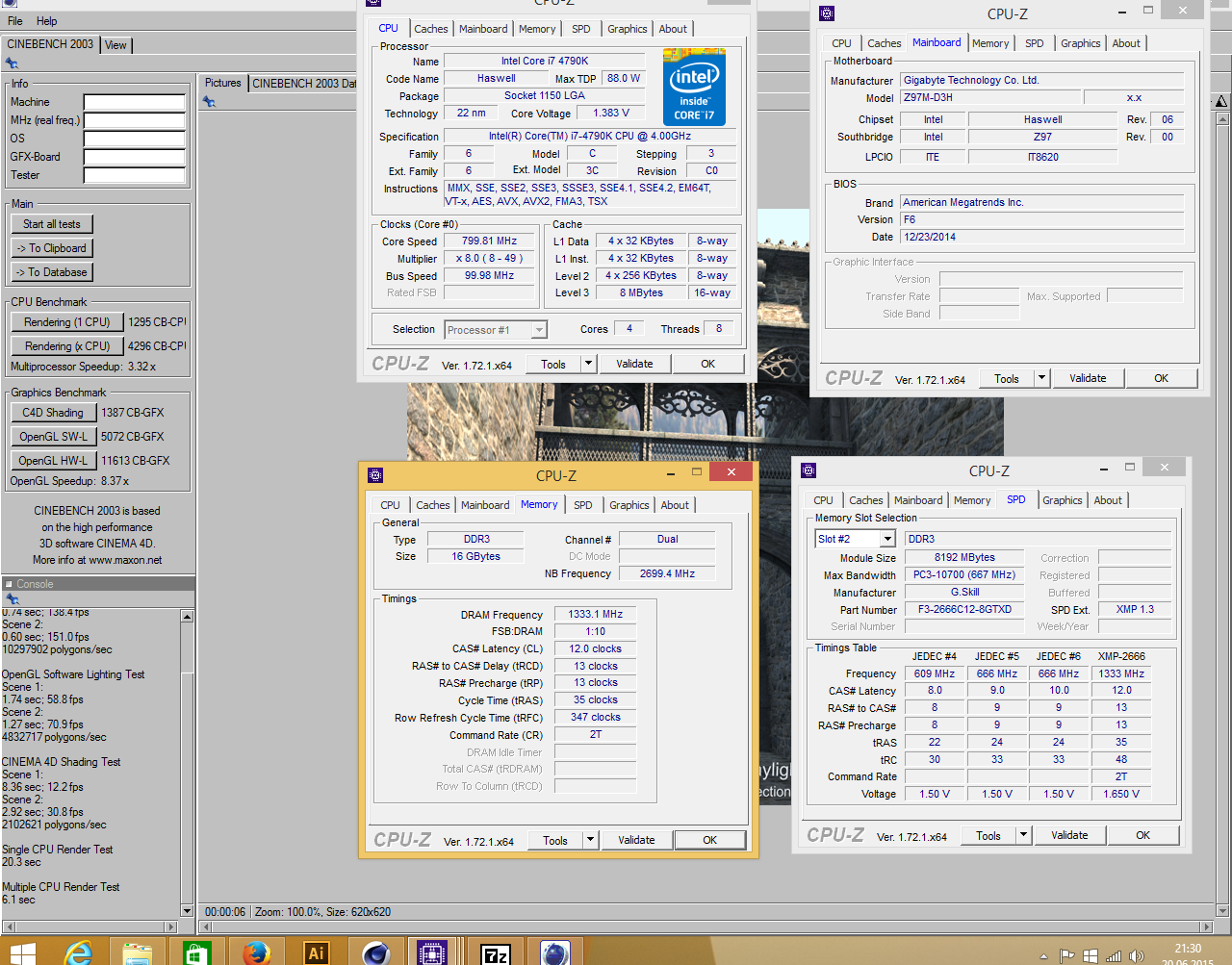
Task: Launch Windows Store from the taskbar
Action: pos(196,954)
